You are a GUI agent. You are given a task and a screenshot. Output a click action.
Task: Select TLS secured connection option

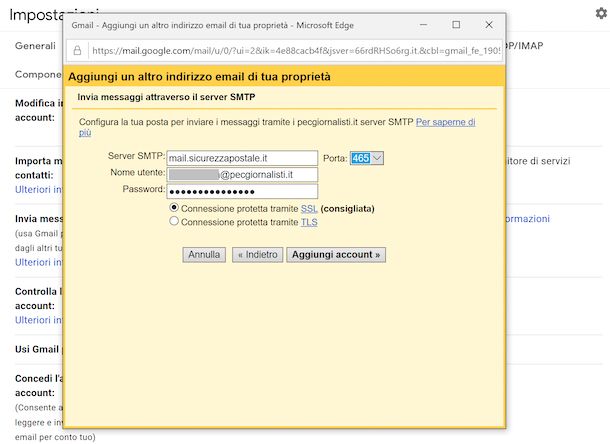coord(174,221)
